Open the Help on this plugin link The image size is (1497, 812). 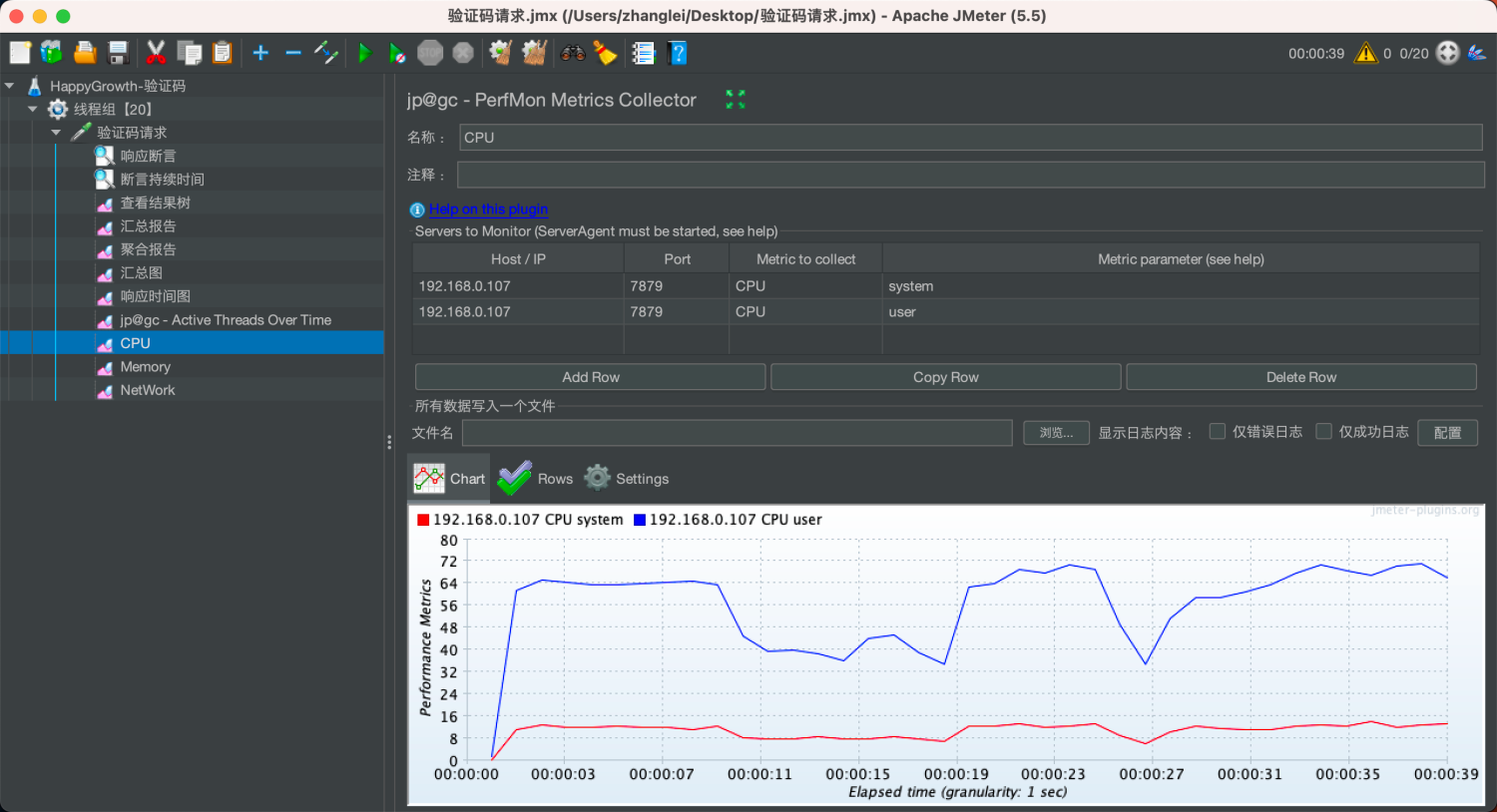tap(488, 209)
